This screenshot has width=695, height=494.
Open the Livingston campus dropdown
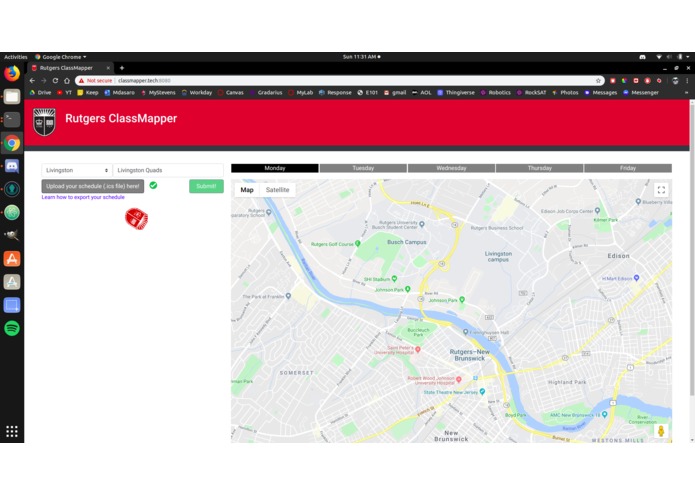[x=77, y=170]
